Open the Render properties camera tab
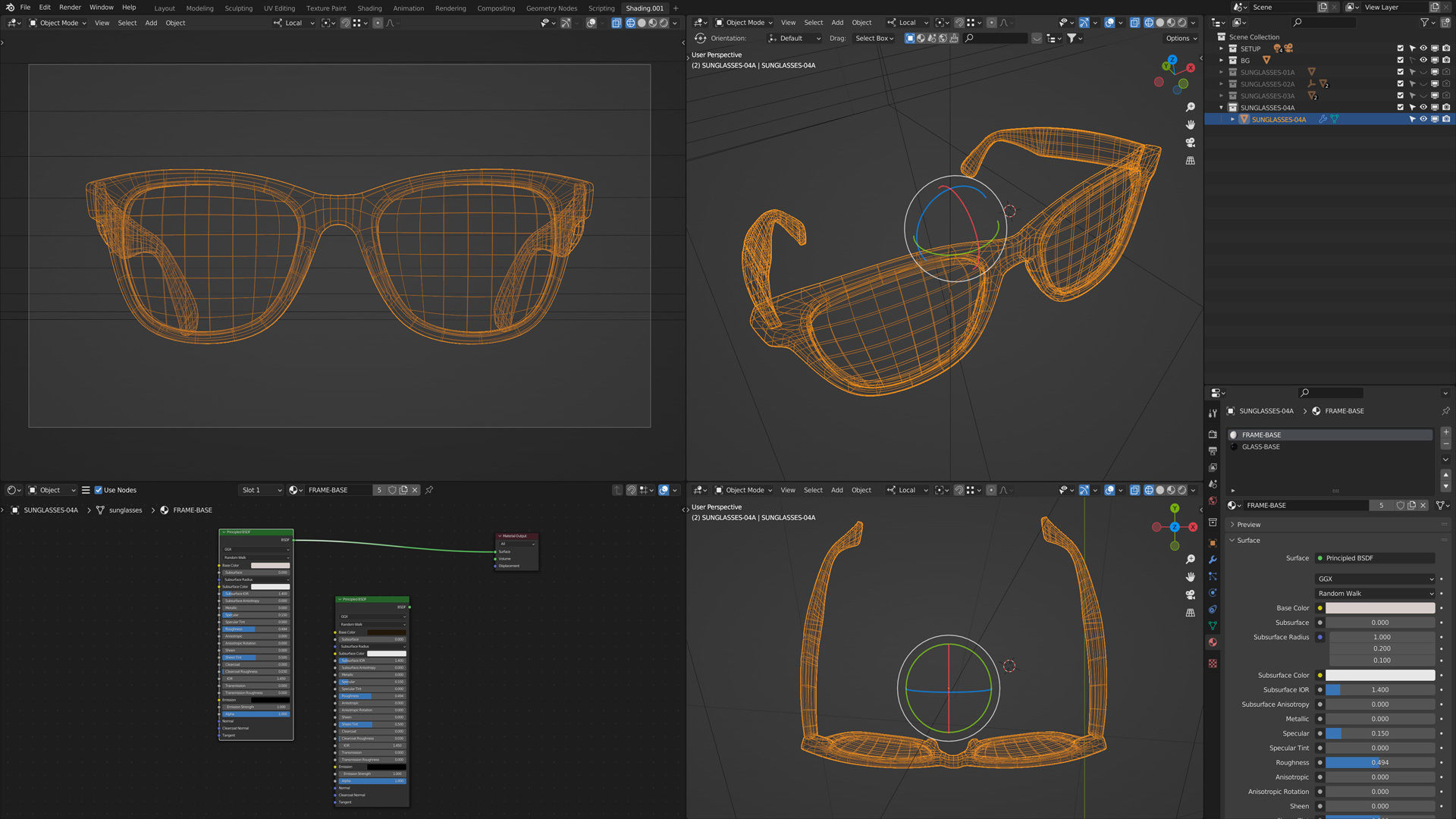Image resolution: width=1456 pixels, height=819 pixels. pos(1213,435)
